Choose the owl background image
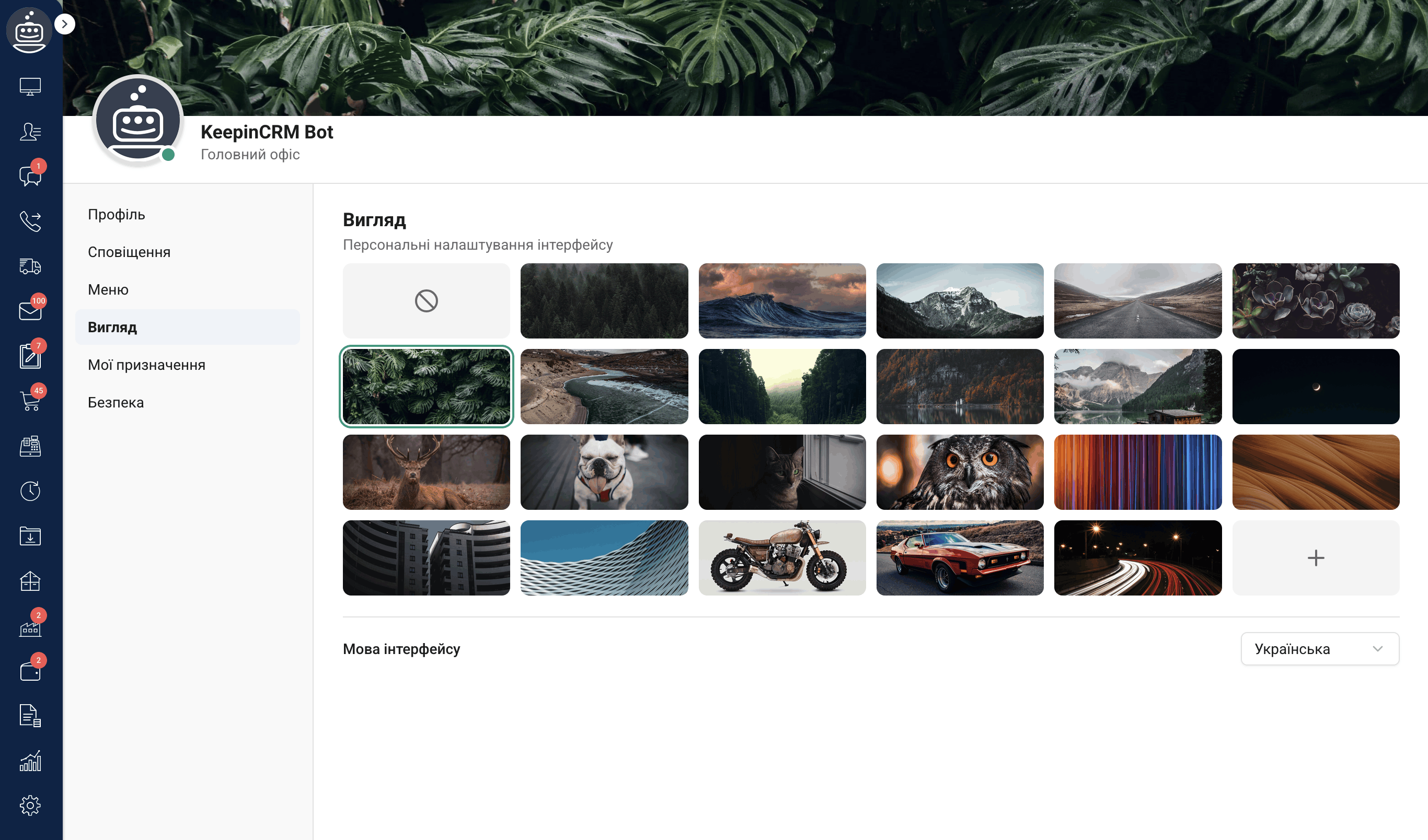This screenshot has width=1428, height=840. 960,472
